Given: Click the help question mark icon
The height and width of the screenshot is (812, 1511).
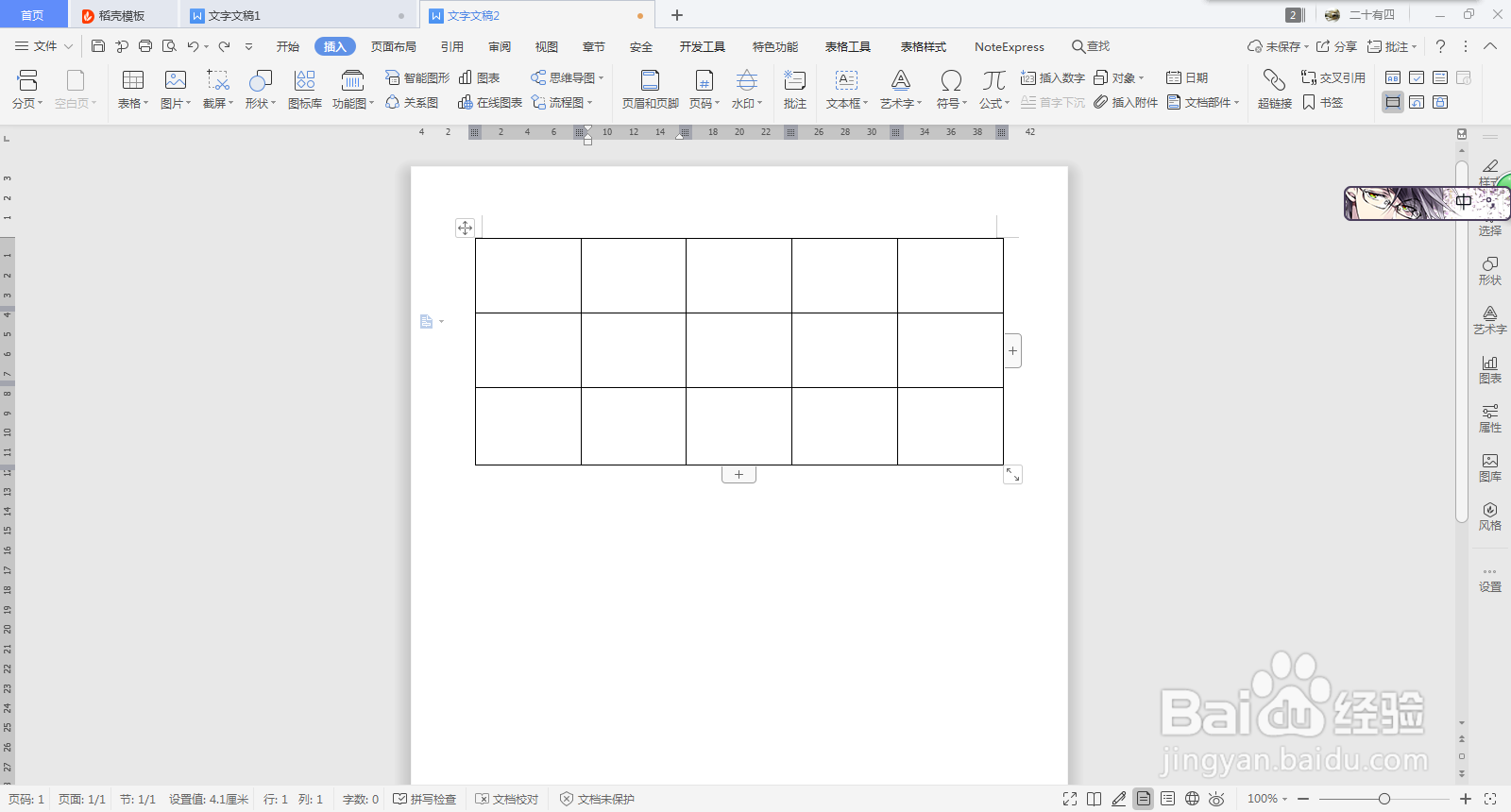Looking at the screenshot, I should click(1440, 46).
